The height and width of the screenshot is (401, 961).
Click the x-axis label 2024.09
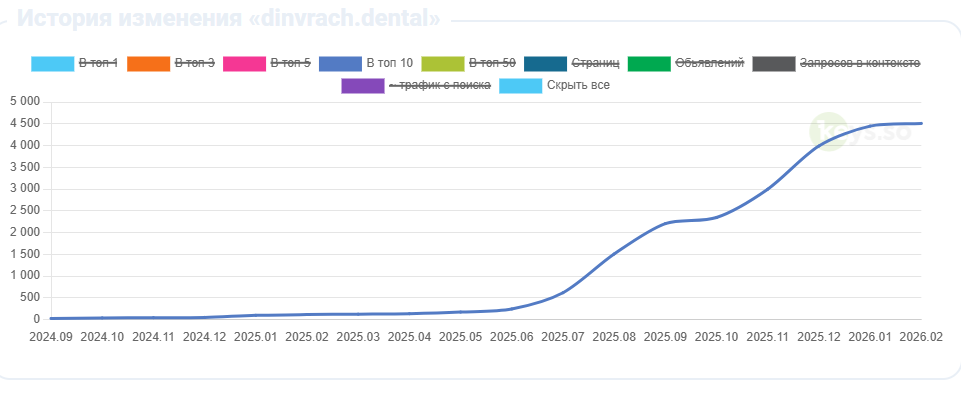51,337
